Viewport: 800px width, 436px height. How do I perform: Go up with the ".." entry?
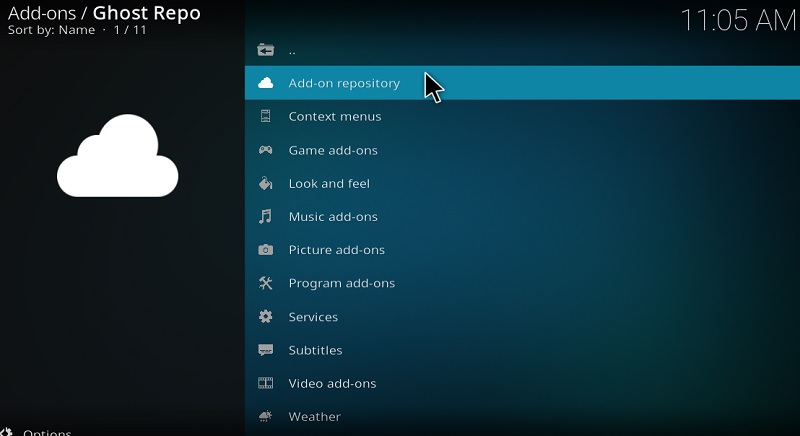(x=522, y=50)
